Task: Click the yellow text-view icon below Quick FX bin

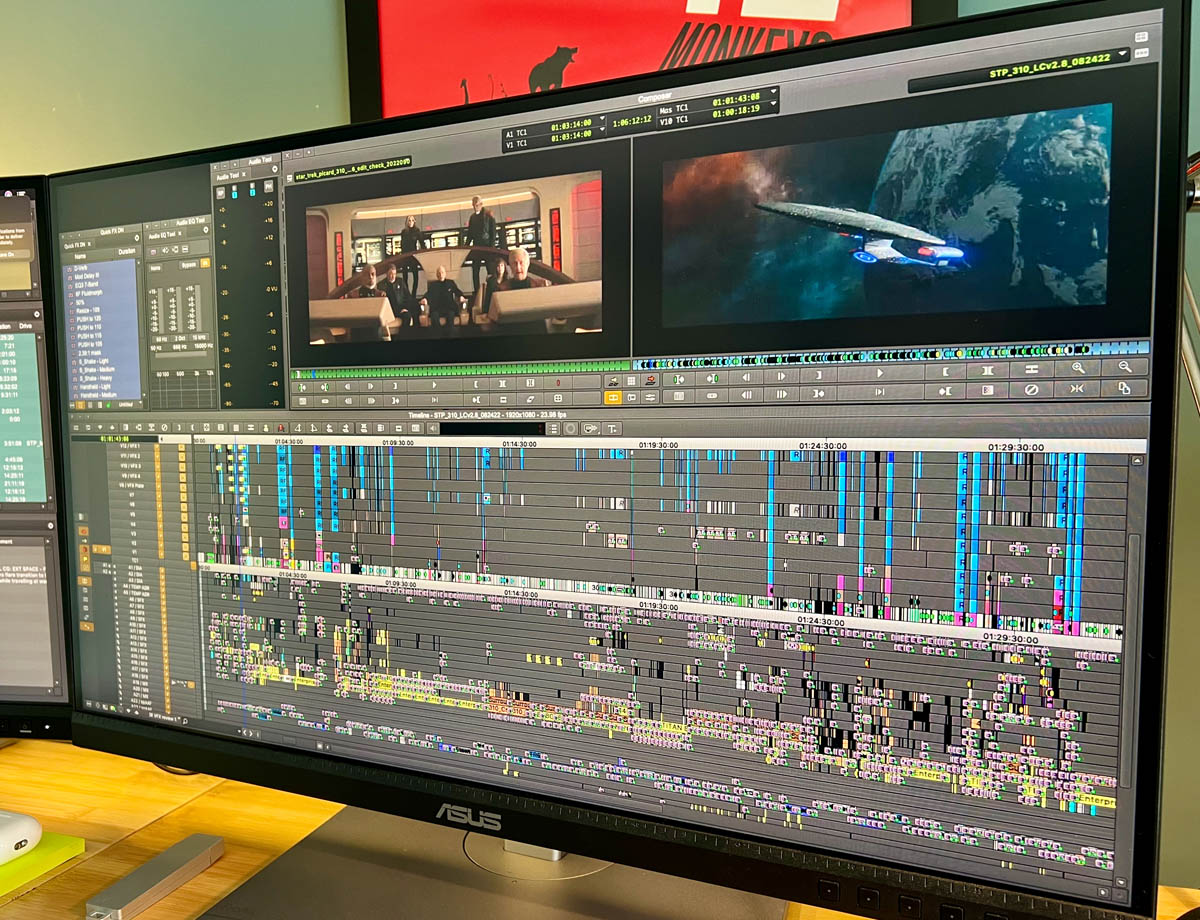Action: [x=80, y=405]
